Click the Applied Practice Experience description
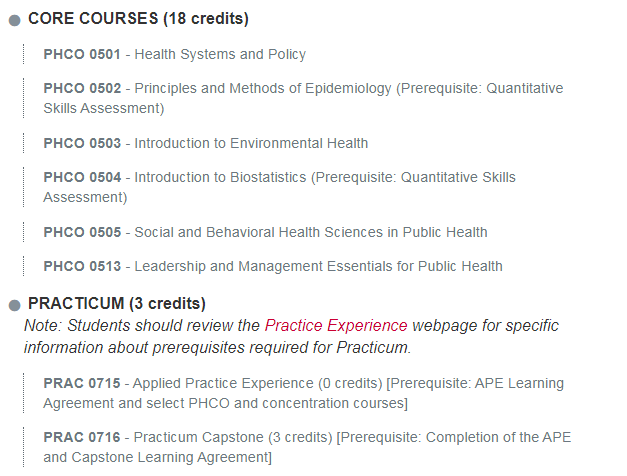Screen dimensions: 627x476 click(x=304, y=393)
